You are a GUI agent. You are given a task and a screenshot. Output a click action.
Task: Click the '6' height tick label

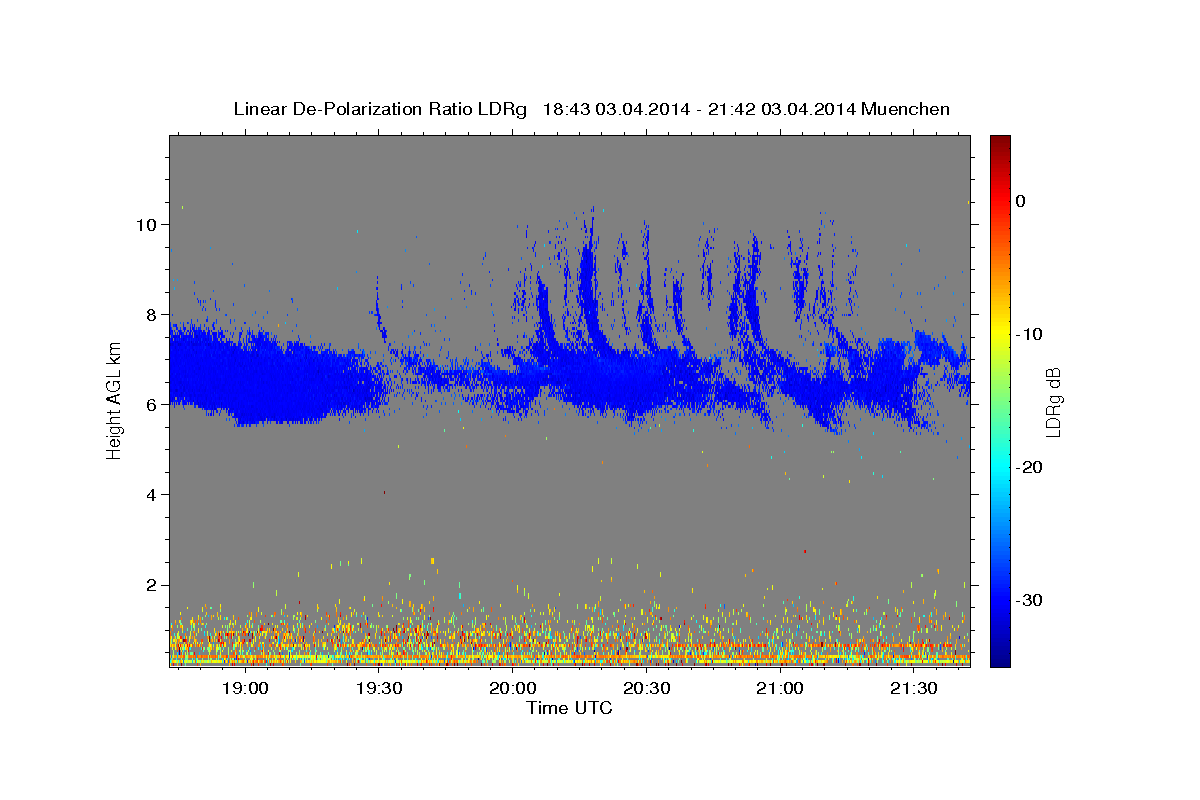tap(150, 404)
